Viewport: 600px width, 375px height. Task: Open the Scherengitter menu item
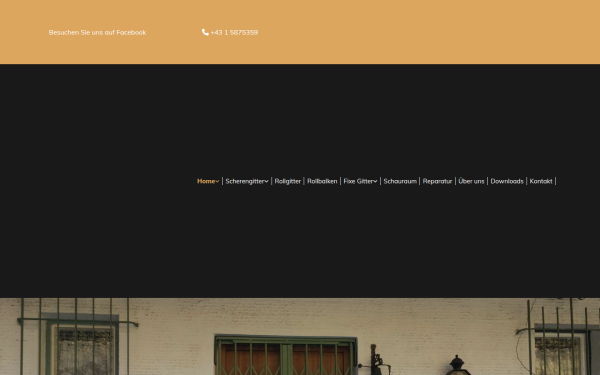coord(245,181)
